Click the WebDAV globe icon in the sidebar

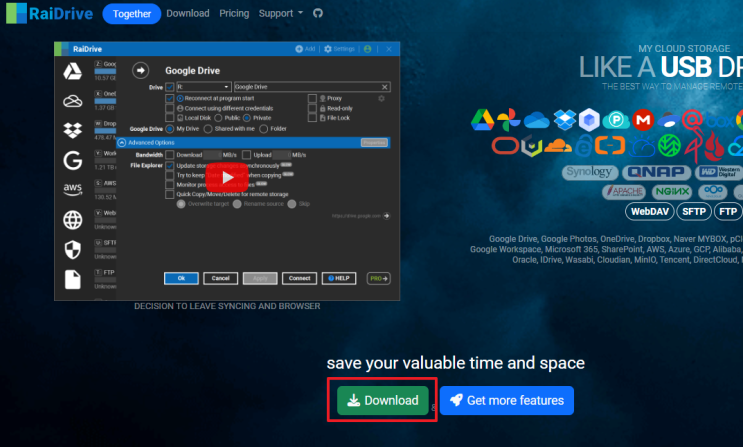(x=72, y=220)
